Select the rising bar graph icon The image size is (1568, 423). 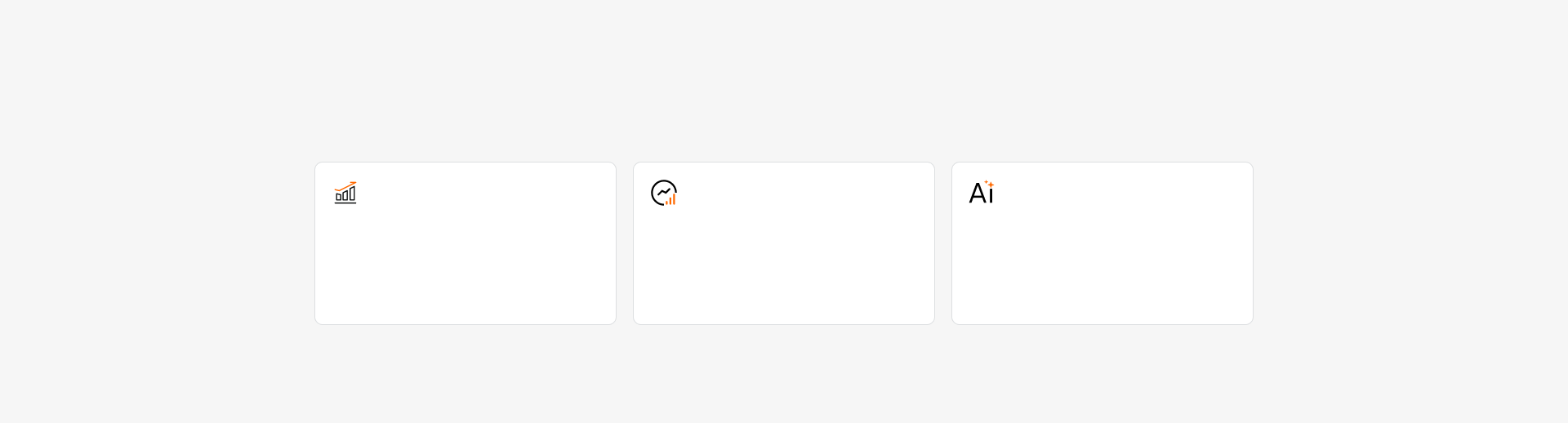(345, 193)
